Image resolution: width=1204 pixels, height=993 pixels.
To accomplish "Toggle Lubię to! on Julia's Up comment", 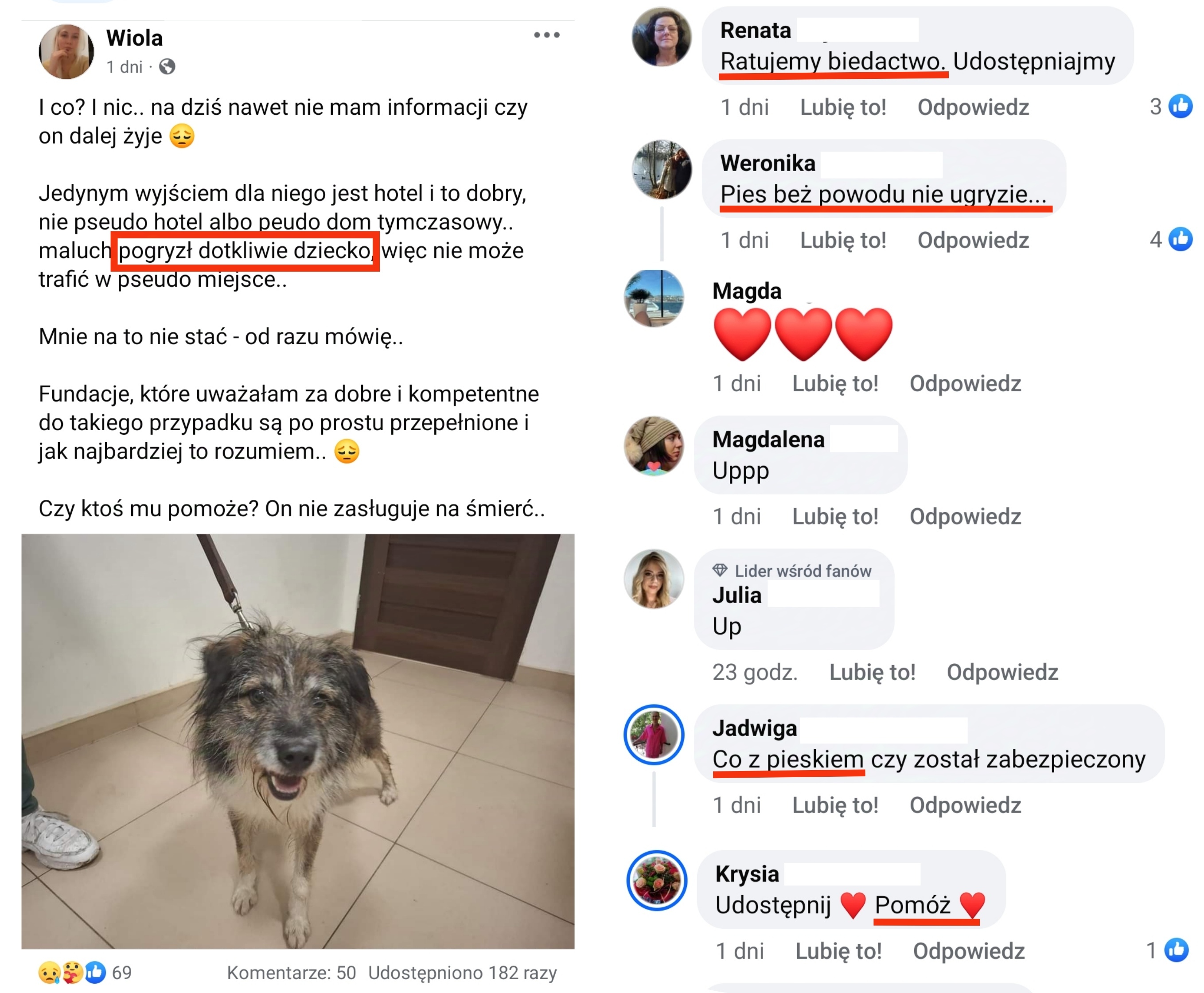I will 872,672.
